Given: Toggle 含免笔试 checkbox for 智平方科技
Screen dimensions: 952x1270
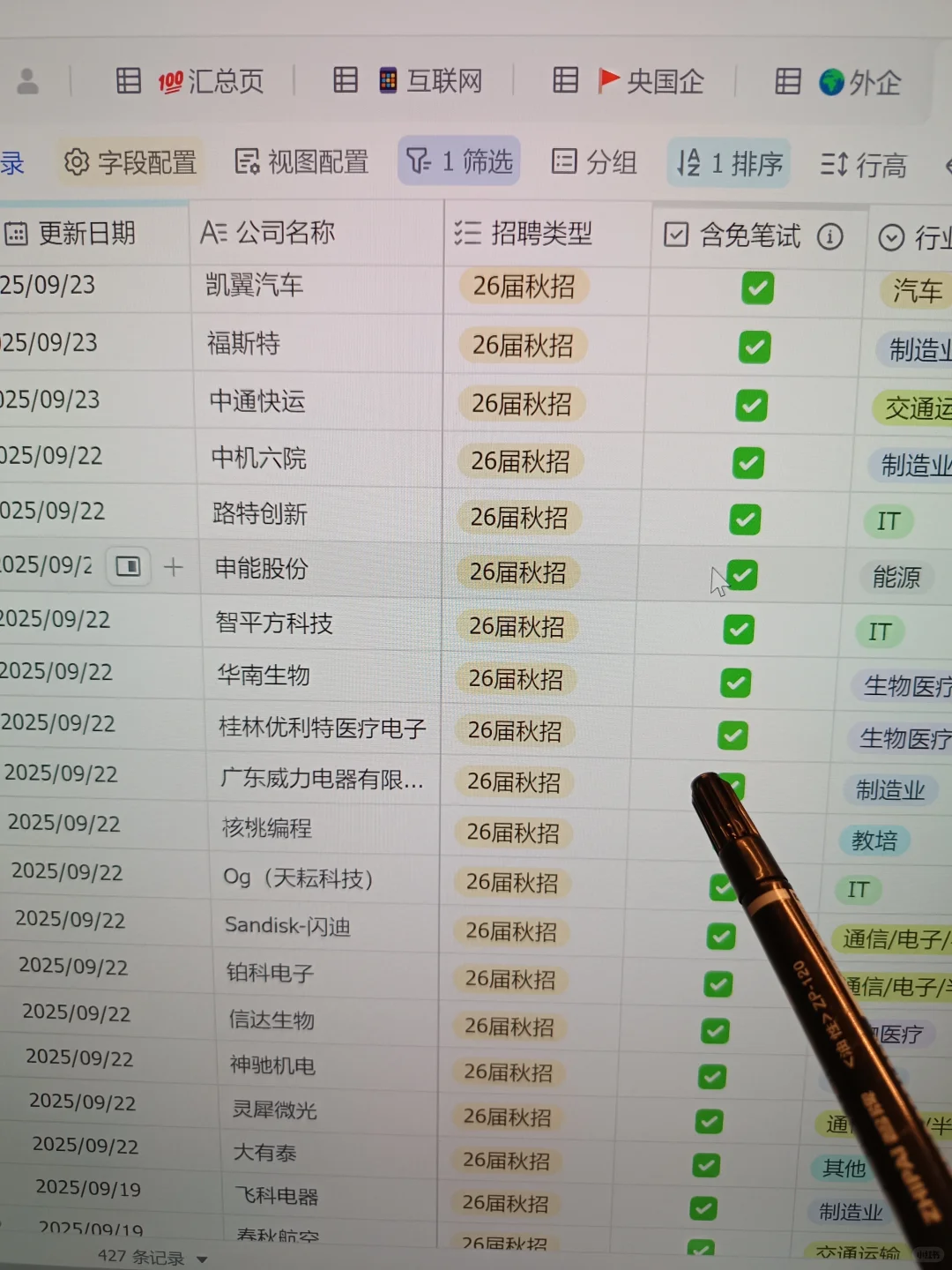Looking at the screenshot, I should click(x=739, y=630).
